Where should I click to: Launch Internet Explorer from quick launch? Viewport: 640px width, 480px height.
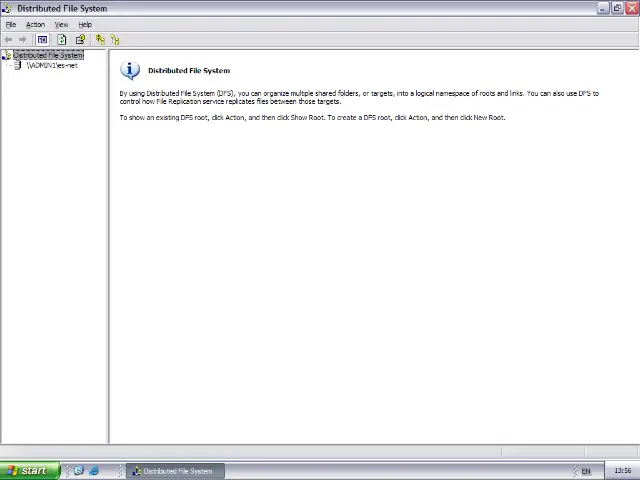[x=94, y=471]
